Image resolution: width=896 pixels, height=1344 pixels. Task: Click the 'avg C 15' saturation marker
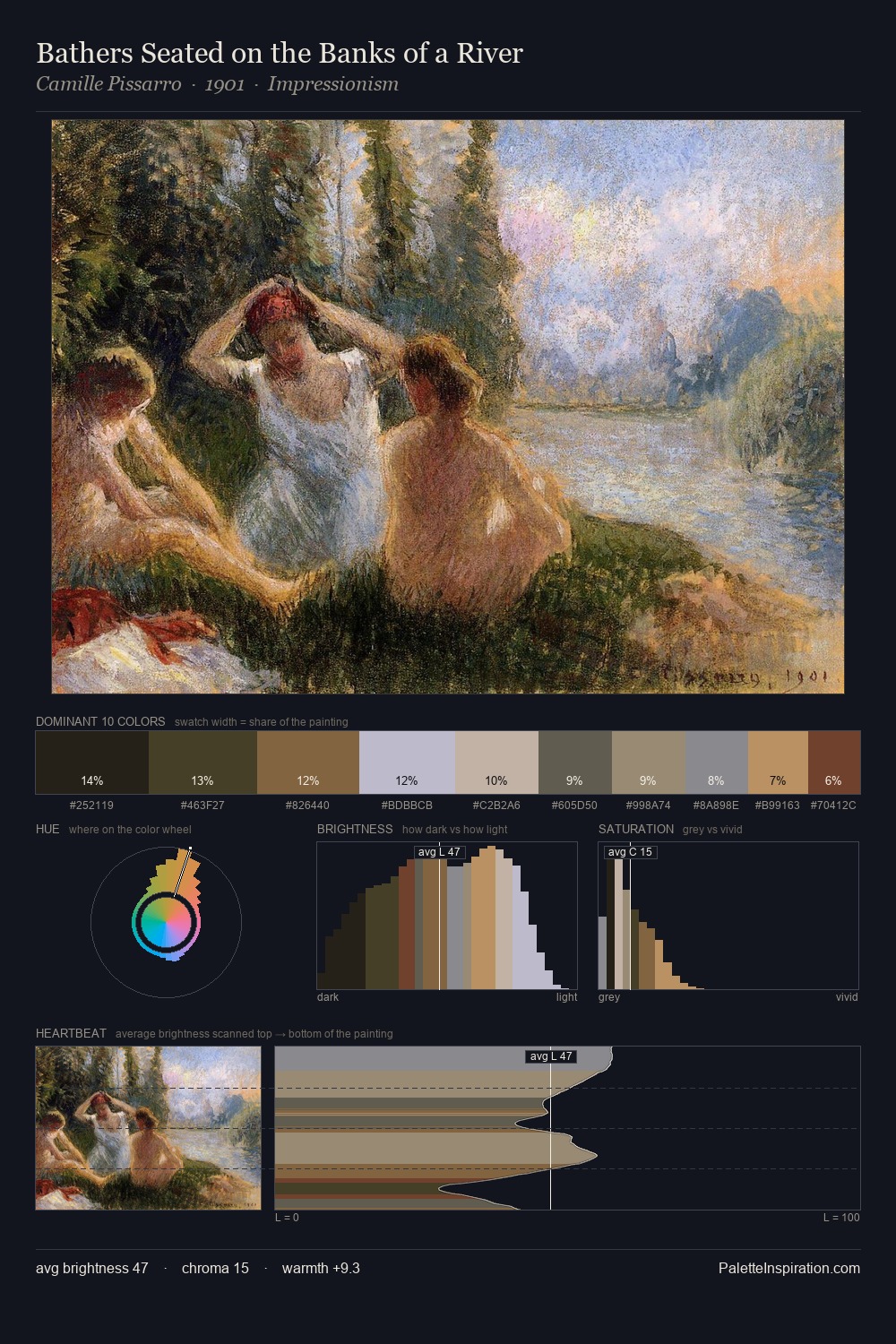(x=630, y=851)
